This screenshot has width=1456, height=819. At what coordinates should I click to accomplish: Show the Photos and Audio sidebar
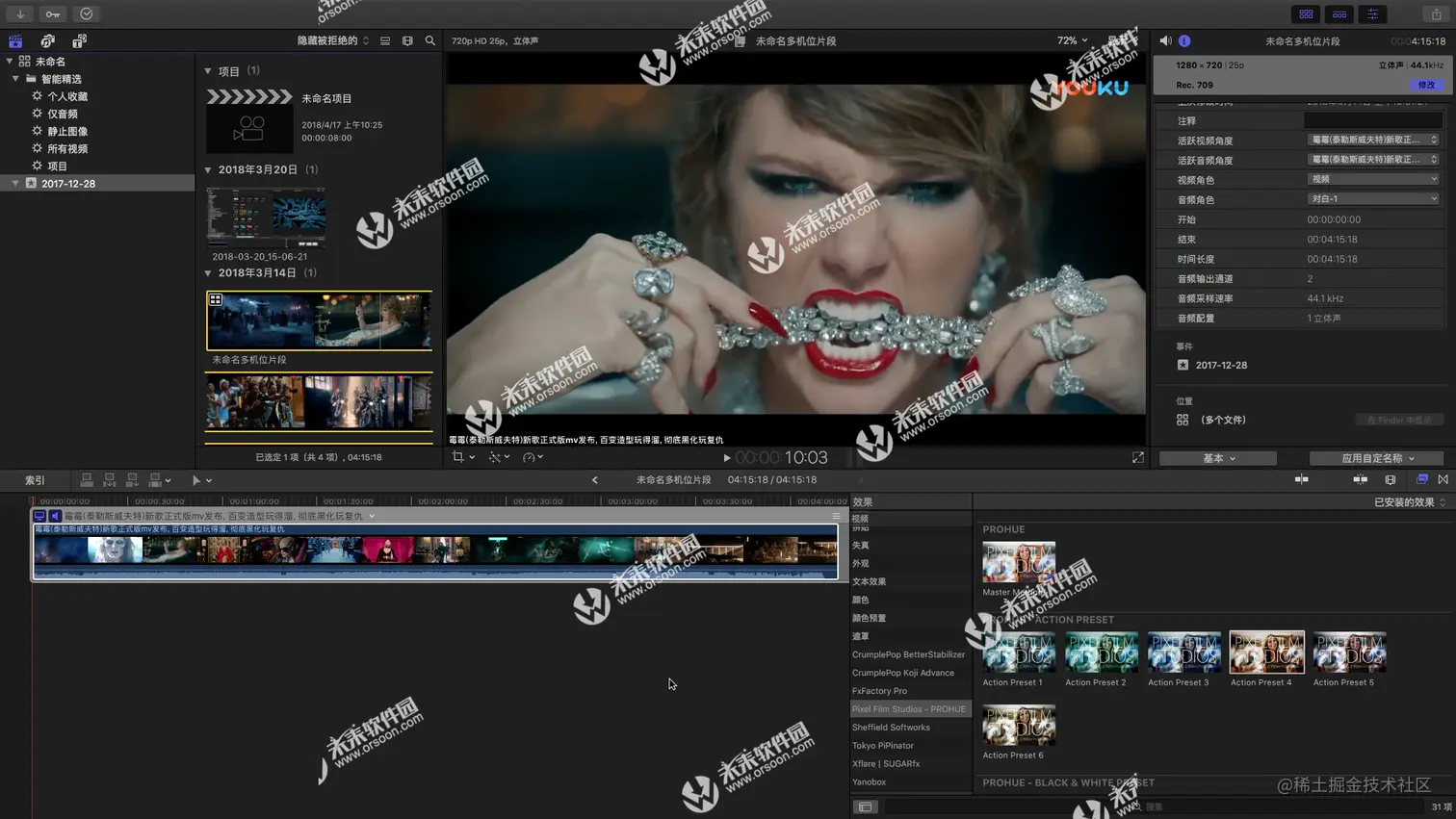click(47, 40)
